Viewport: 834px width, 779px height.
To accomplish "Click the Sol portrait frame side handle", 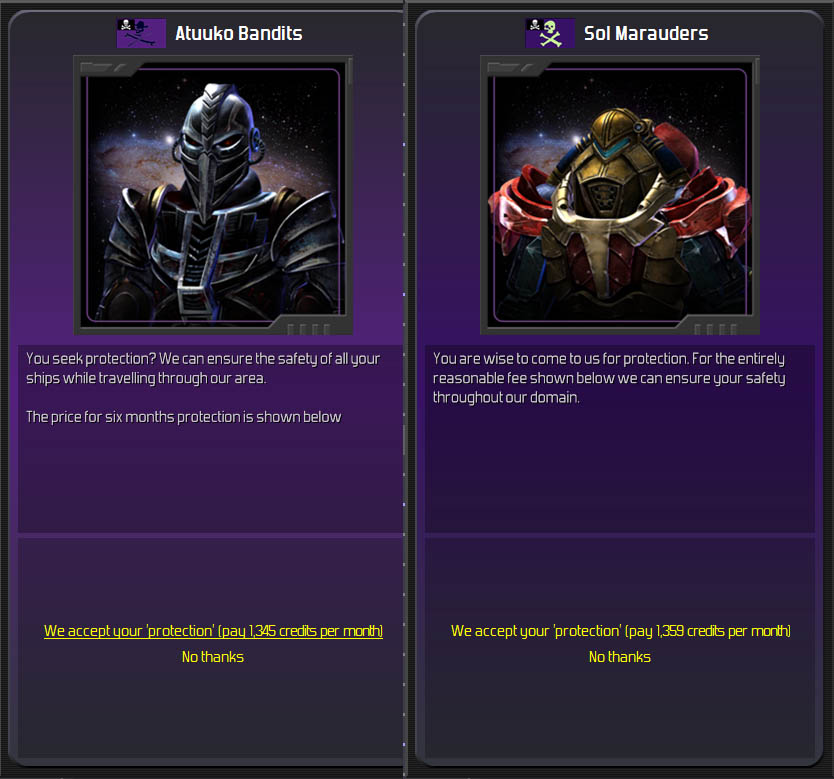I will (x=756, y=72).
